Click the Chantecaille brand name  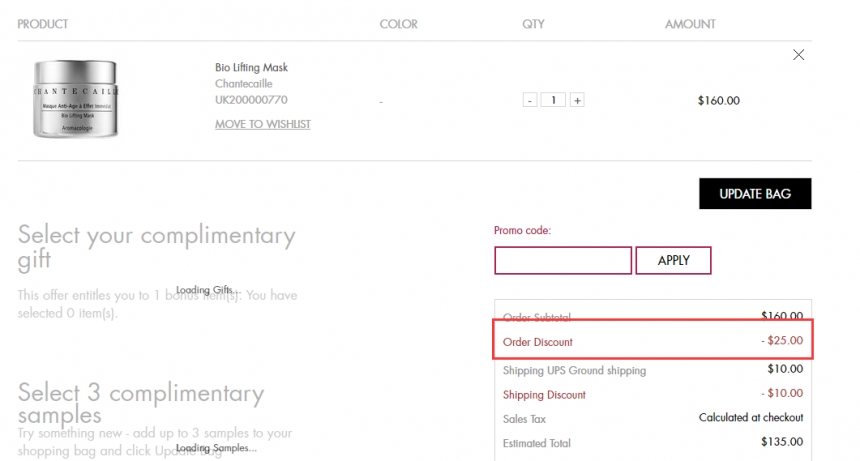pos(244,84)
